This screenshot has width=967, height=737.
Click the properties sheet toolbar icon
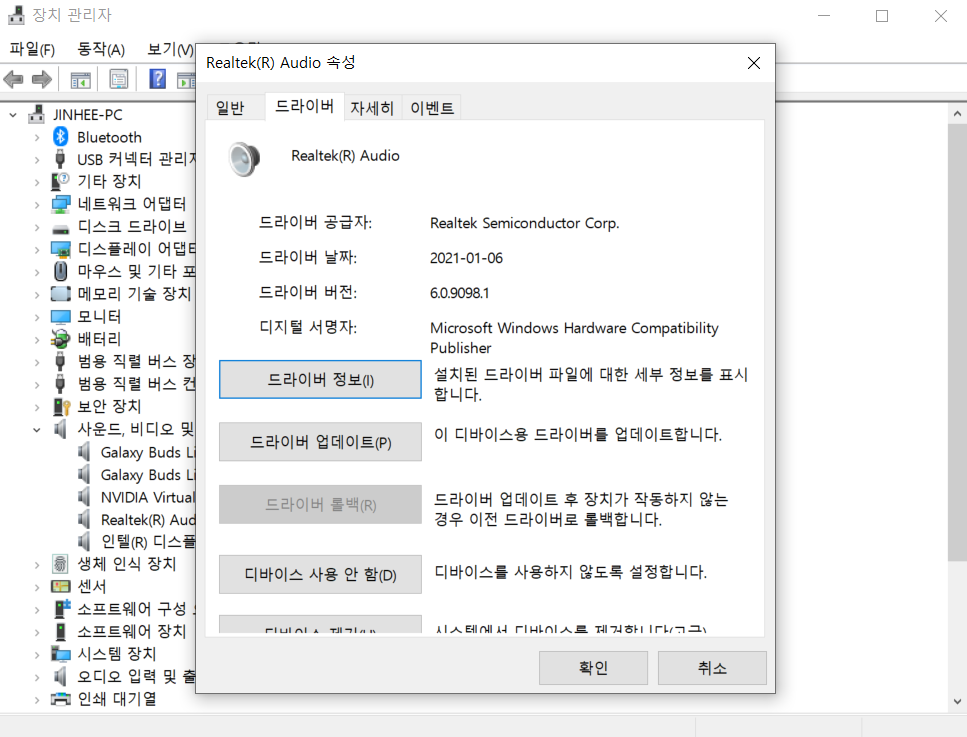point(118,79)
